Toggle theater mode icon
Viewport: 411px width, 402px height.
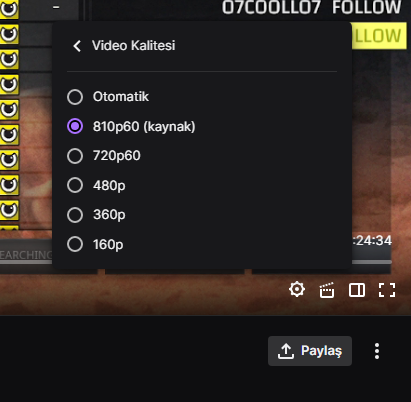[x=357, y=290]
